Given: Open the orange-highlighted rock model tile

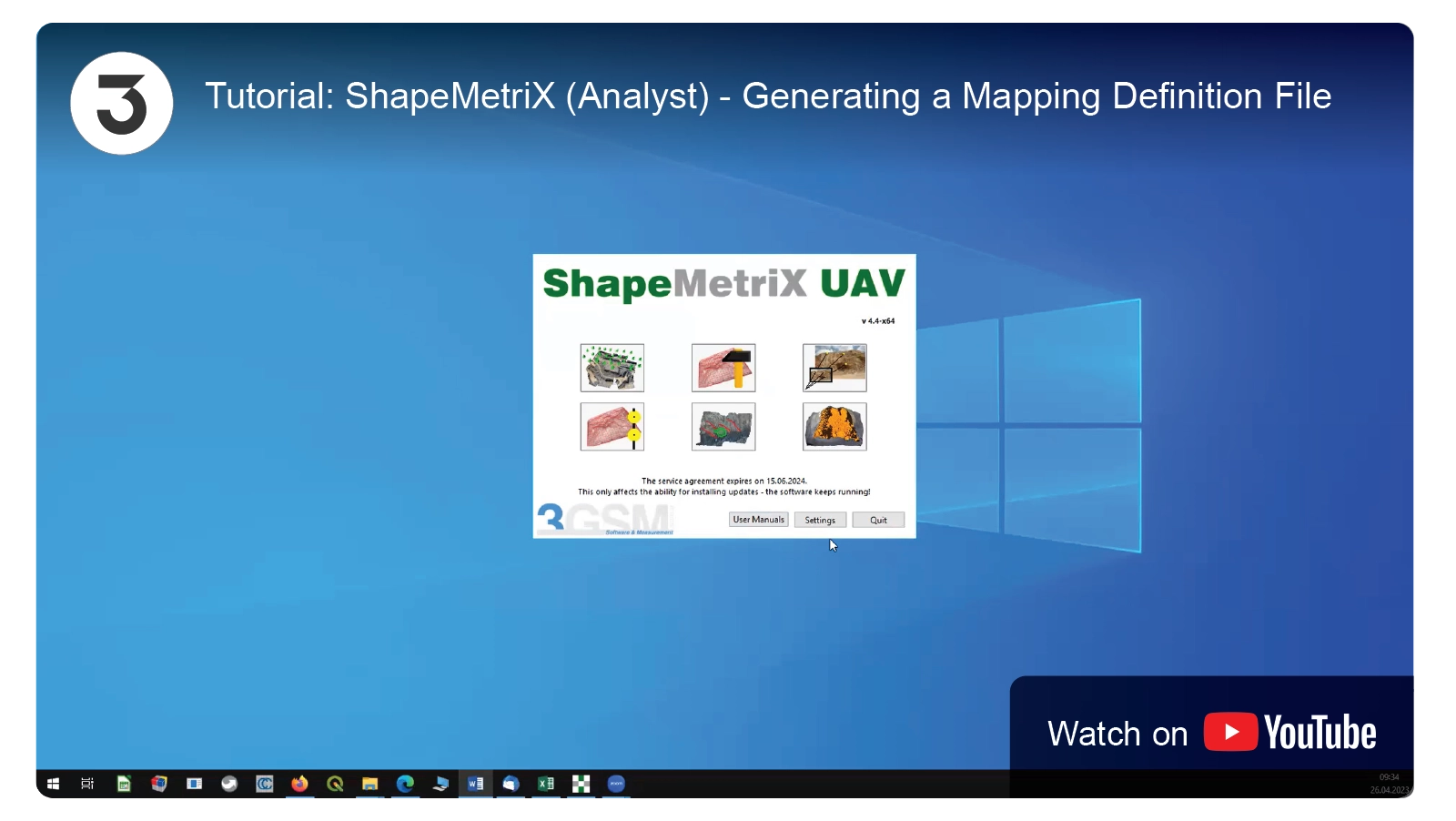Looking at the screenshot, I should (x=834, y=427).
